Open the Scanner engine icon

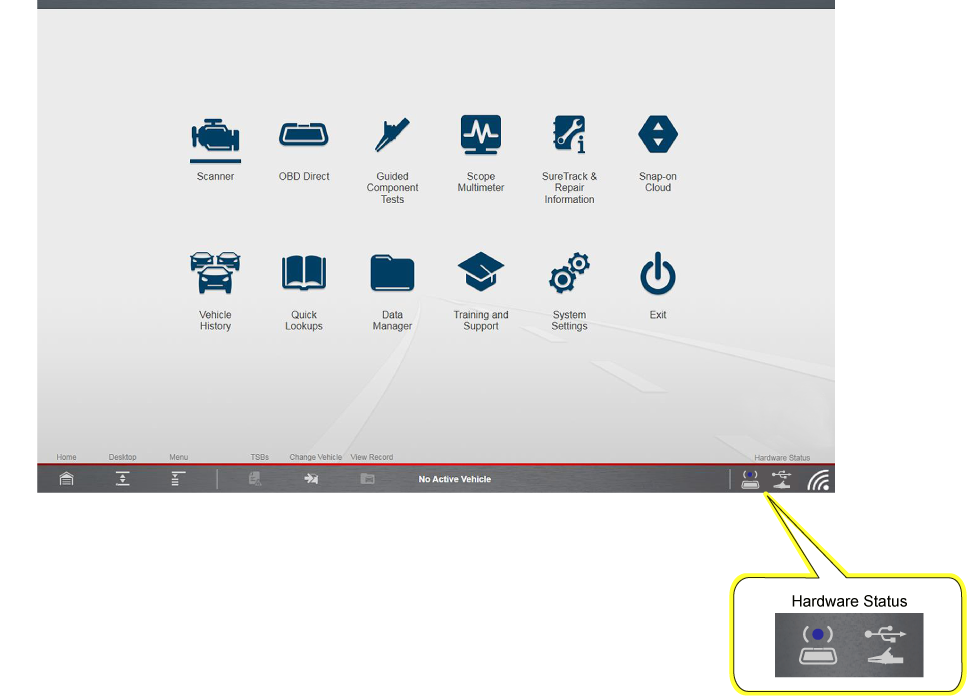(x=215, y=135)
